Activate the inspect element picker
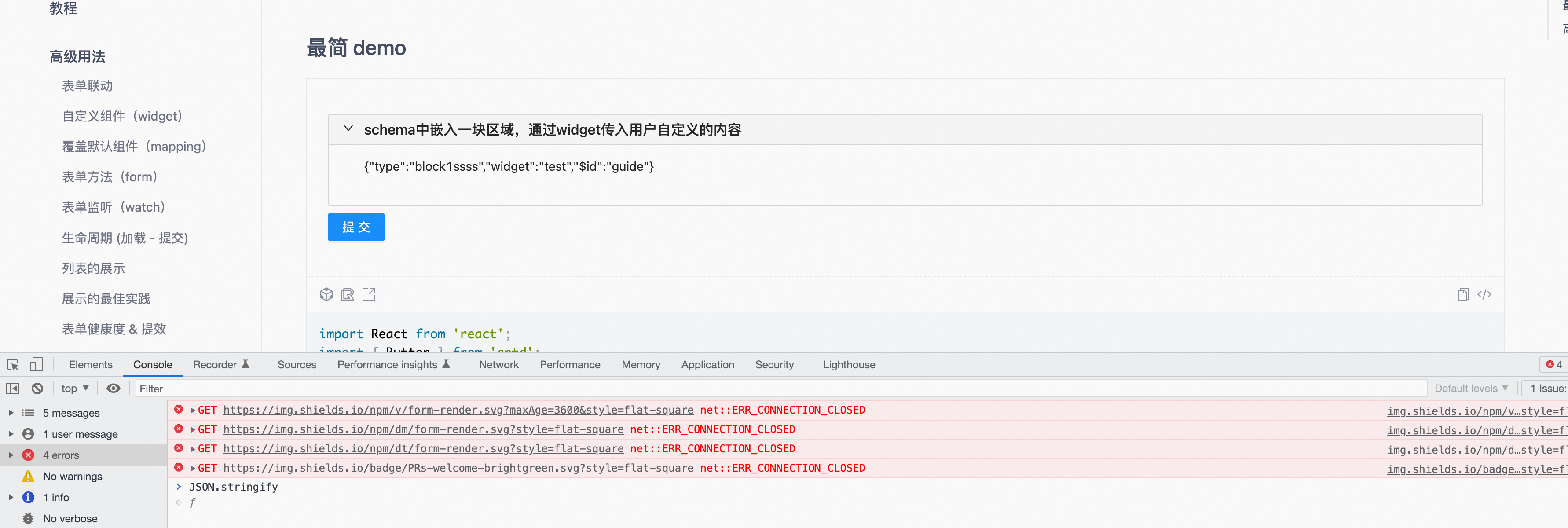Screen dimensions: 1568x528 pos(12,364)
